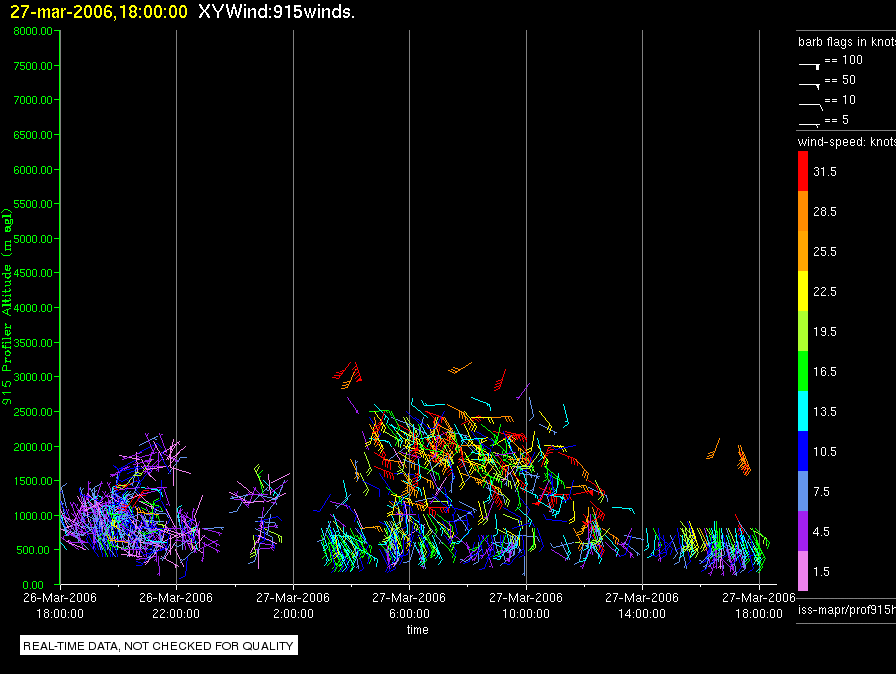896x674 pixels.
Task: Click the '3500.00' altitude axis label
Action: (33, 343)
